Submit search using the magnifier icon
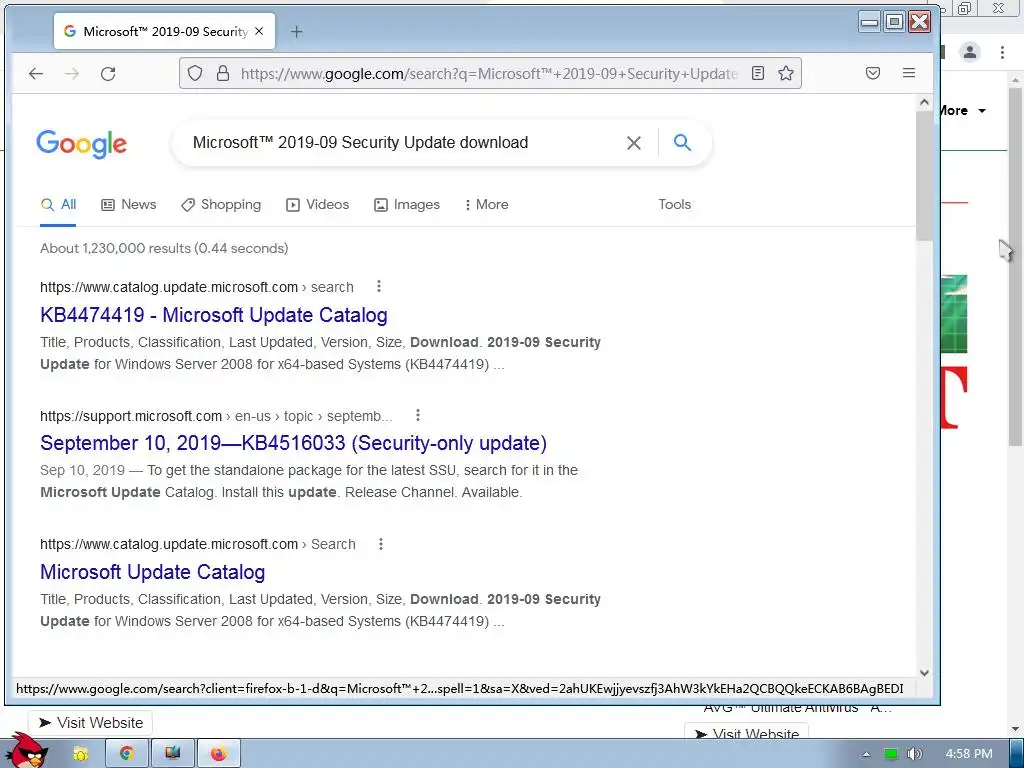The width and height of the screenshot is (1024, 768). tap(682, 142)
